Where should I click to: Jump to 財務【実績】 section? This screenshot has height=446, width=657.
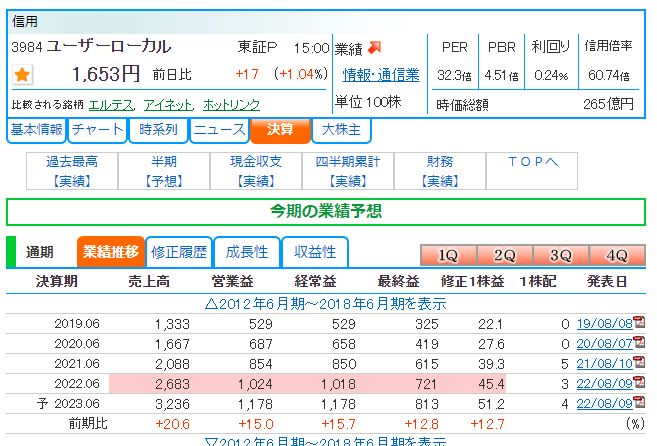(x=440, y=171)
